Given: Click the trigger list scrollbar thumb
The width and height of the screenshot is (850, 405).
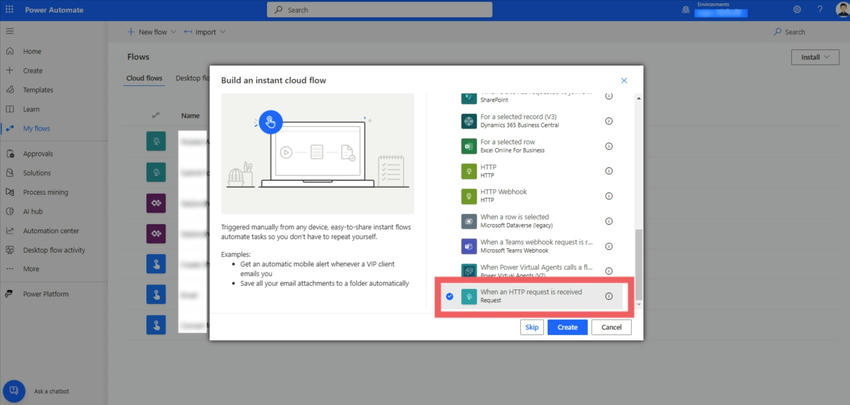Looking at the screenshot, I should pos(639,263).
